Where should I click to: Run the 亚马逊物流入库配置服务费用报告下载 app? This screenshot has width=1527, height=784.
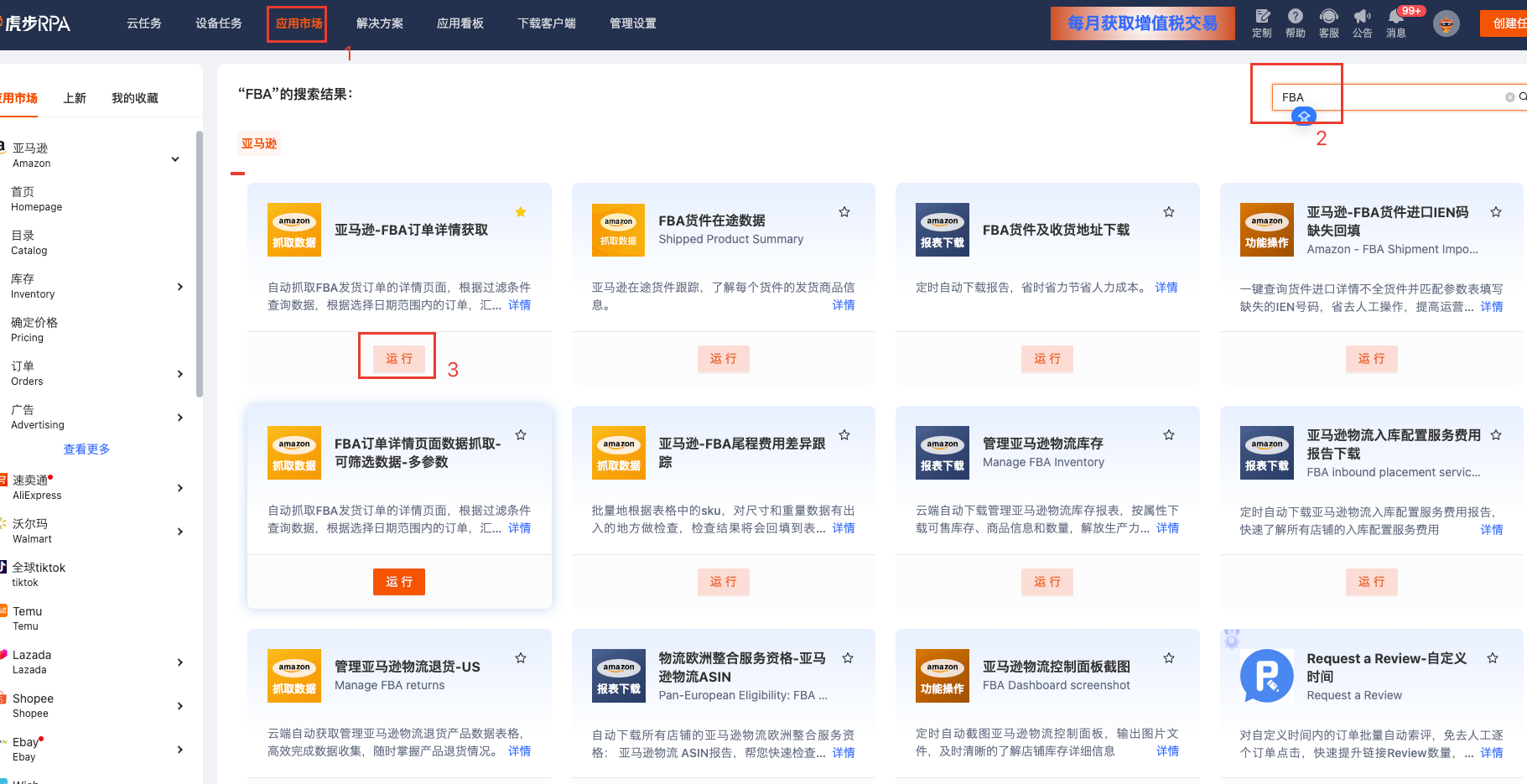pyautogui.click(x=1372, y=582)
